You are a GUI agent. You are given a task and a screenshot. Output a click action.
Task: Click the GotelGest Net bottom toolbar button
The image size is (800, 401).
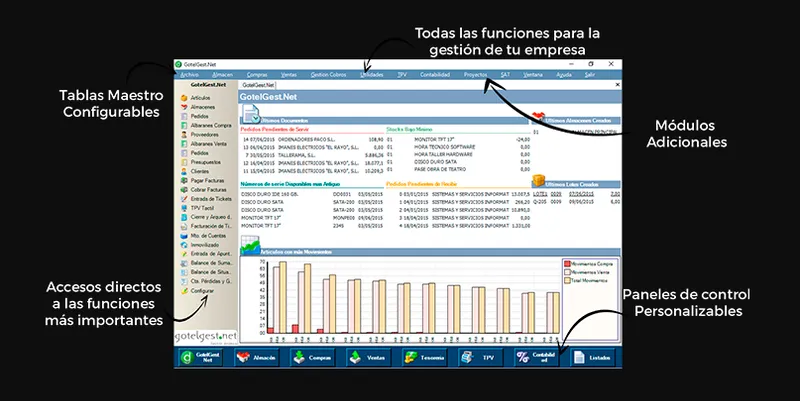pyautogui.click(x=201, y=357)
